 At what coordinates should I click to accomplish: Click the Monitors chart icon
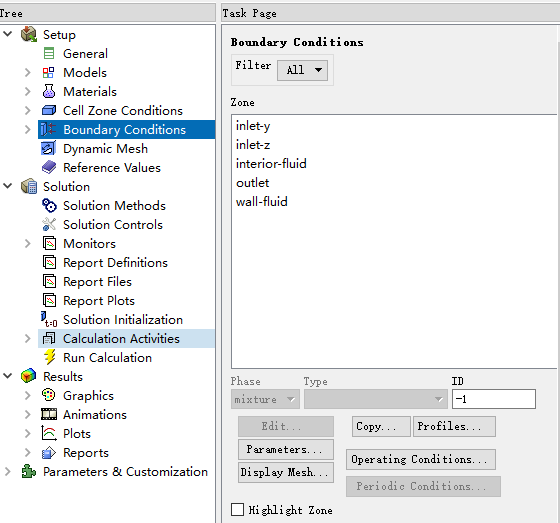(49, 243)
